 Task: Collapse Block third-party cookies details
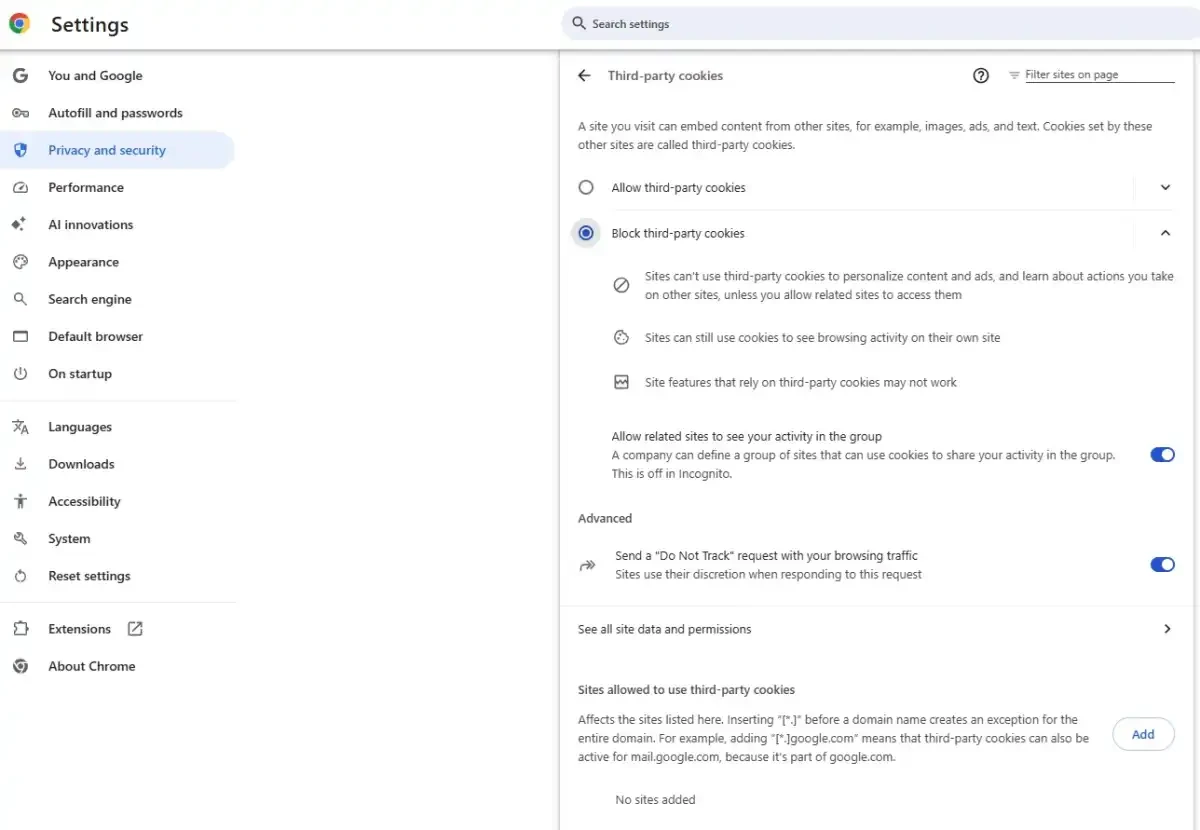[1165, 233]
